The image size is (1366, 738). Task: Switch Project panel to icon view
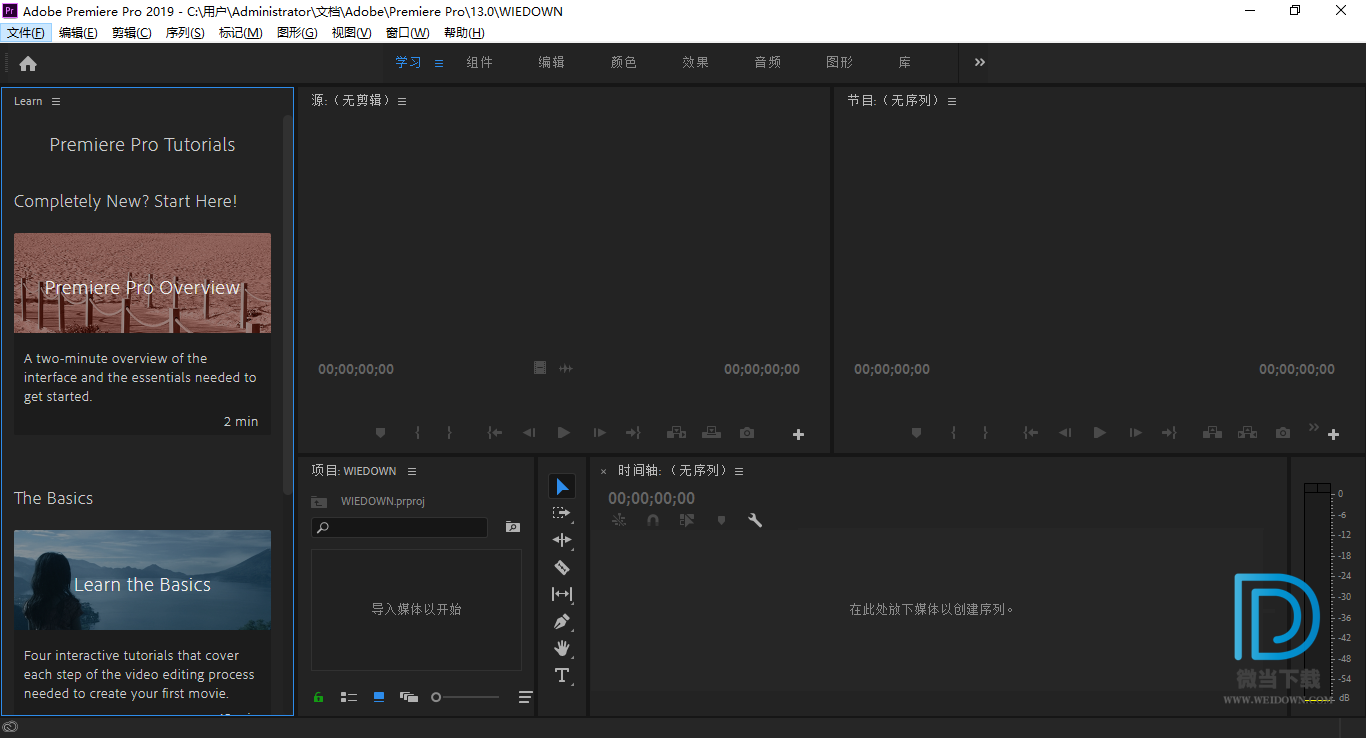pyautogui.click(x=379, y=697)
